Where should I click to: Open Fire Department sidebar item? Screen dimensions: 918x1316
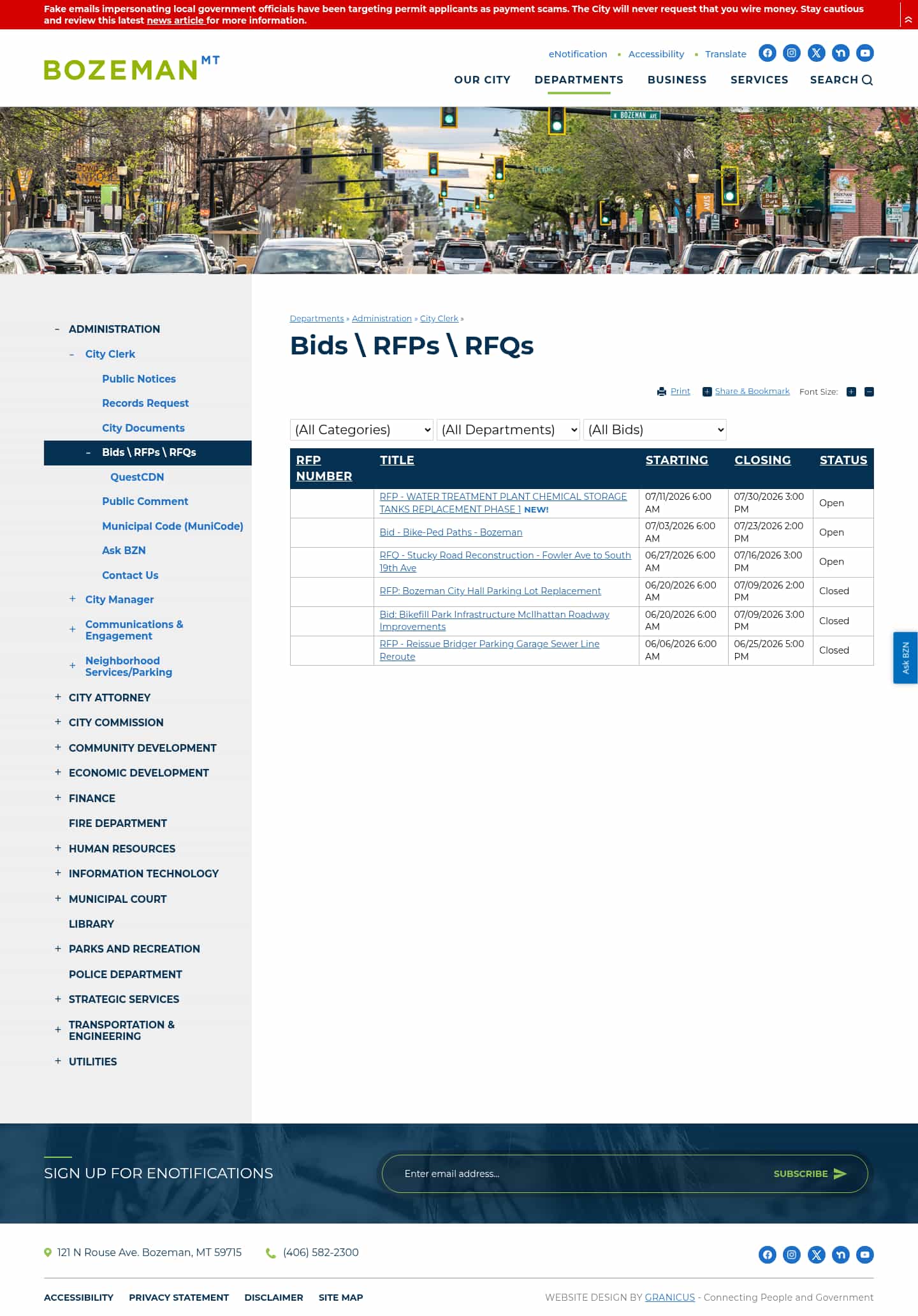[118, 823]
